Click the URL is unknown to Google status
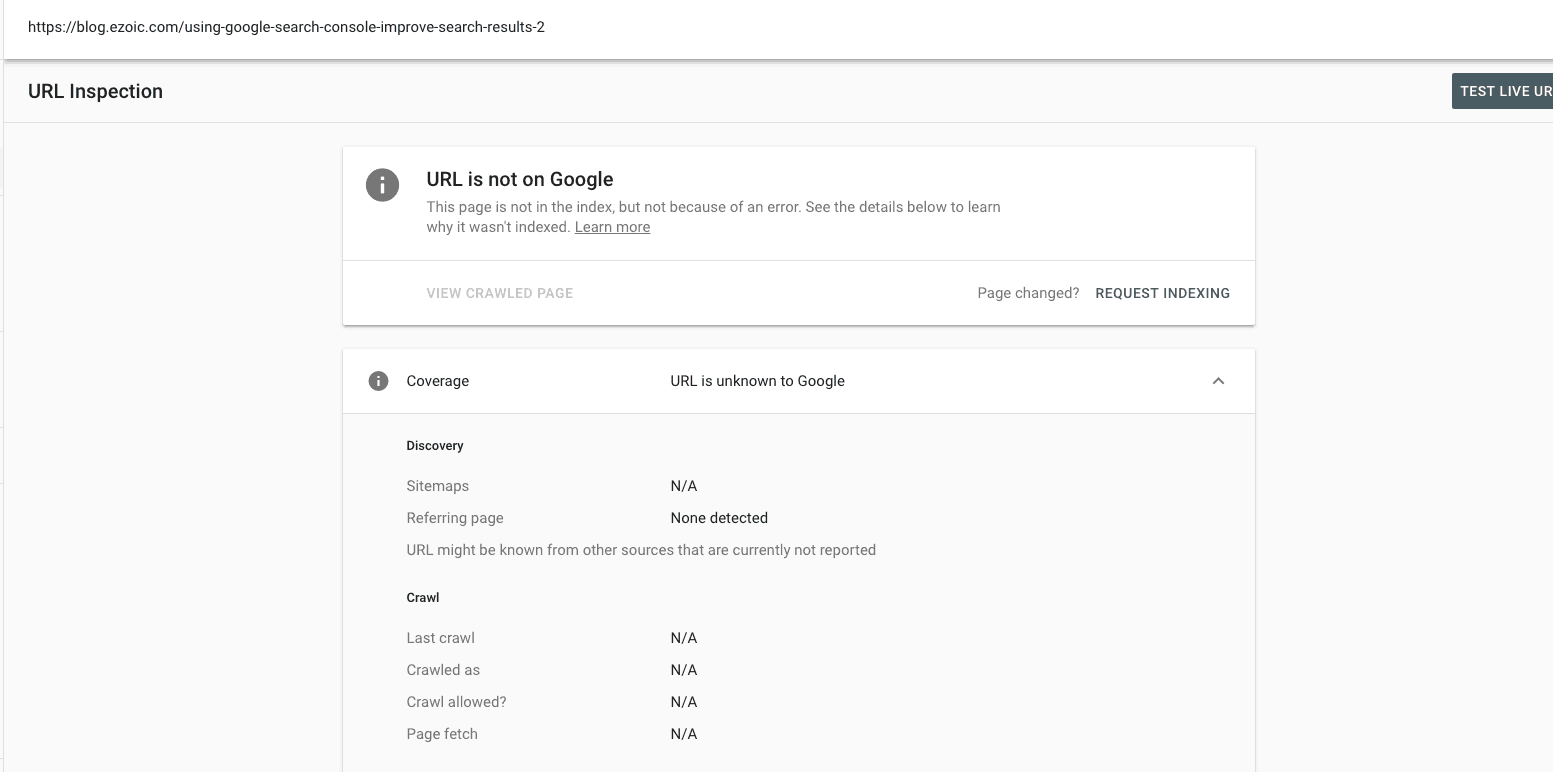Viewport: 1553px width, 772px height. coord(757,381)
